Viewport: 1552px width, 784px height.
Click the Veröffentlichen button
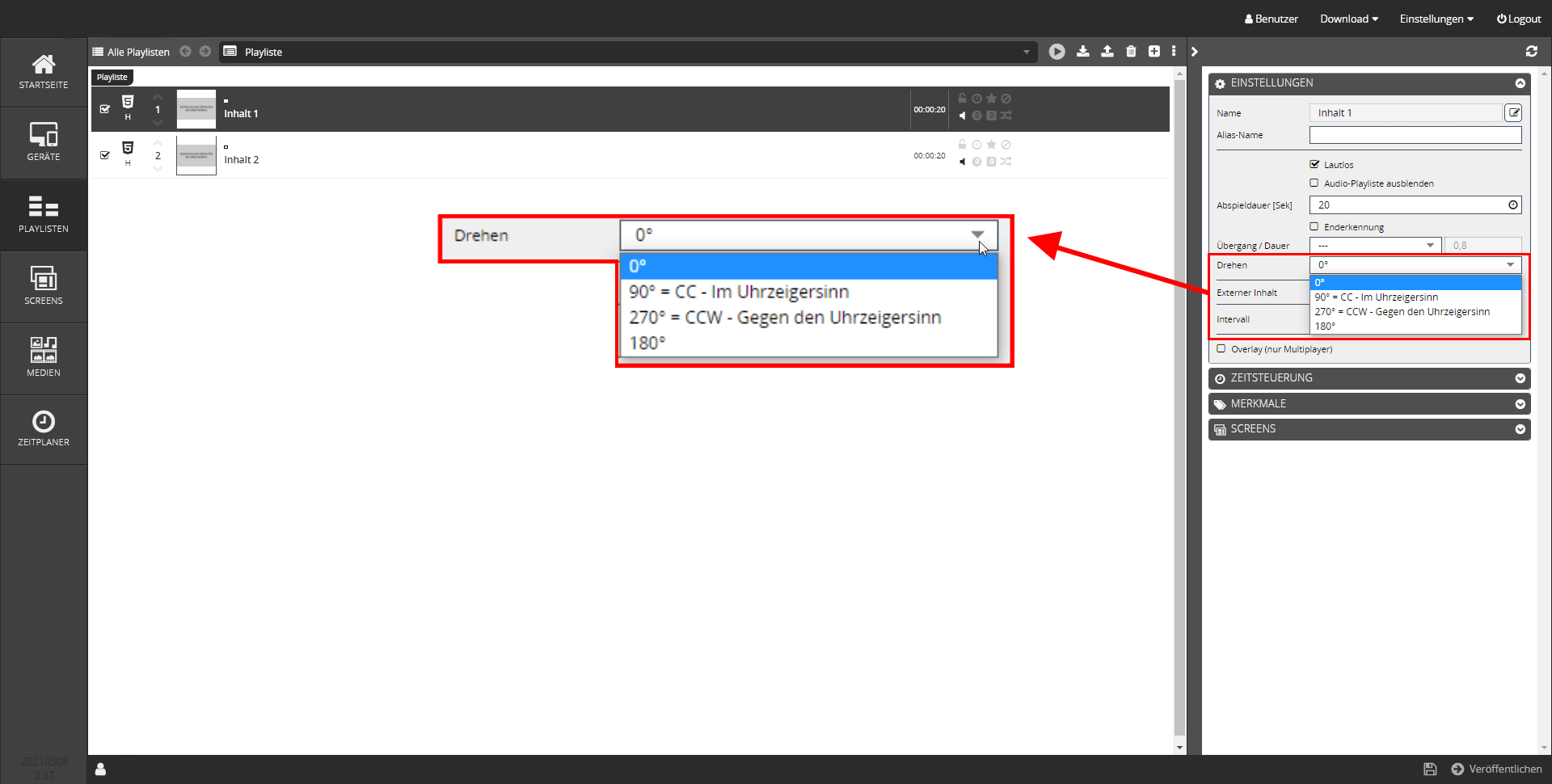point(1496,769)
